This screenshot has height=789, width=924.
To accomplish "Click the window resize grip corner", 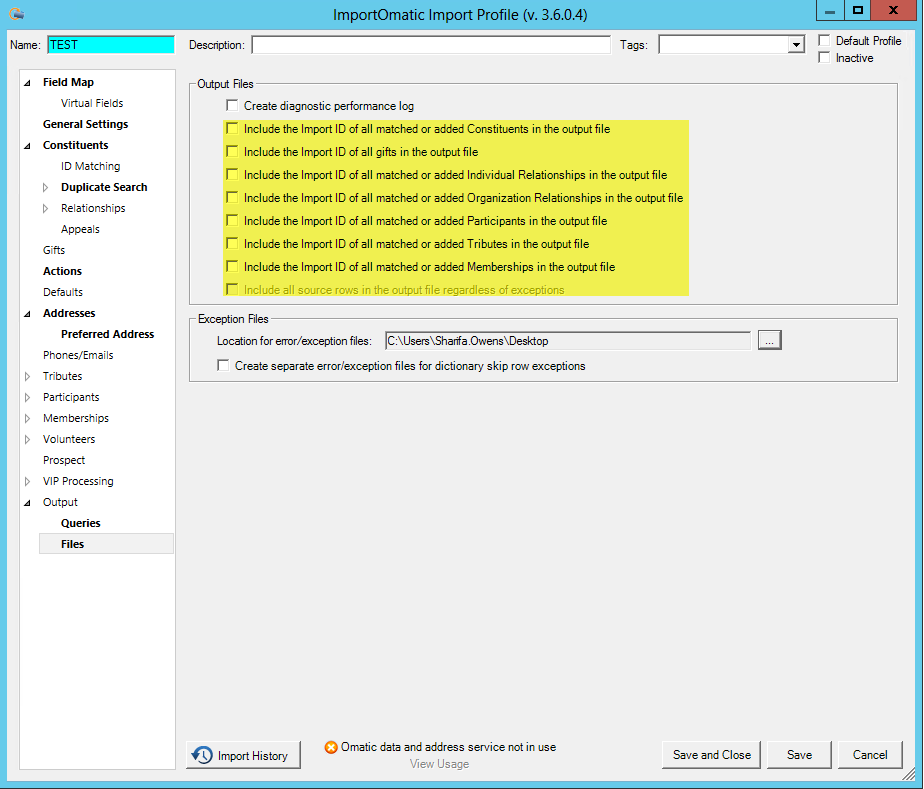I will pyautogui.click(x=910, y=774).
